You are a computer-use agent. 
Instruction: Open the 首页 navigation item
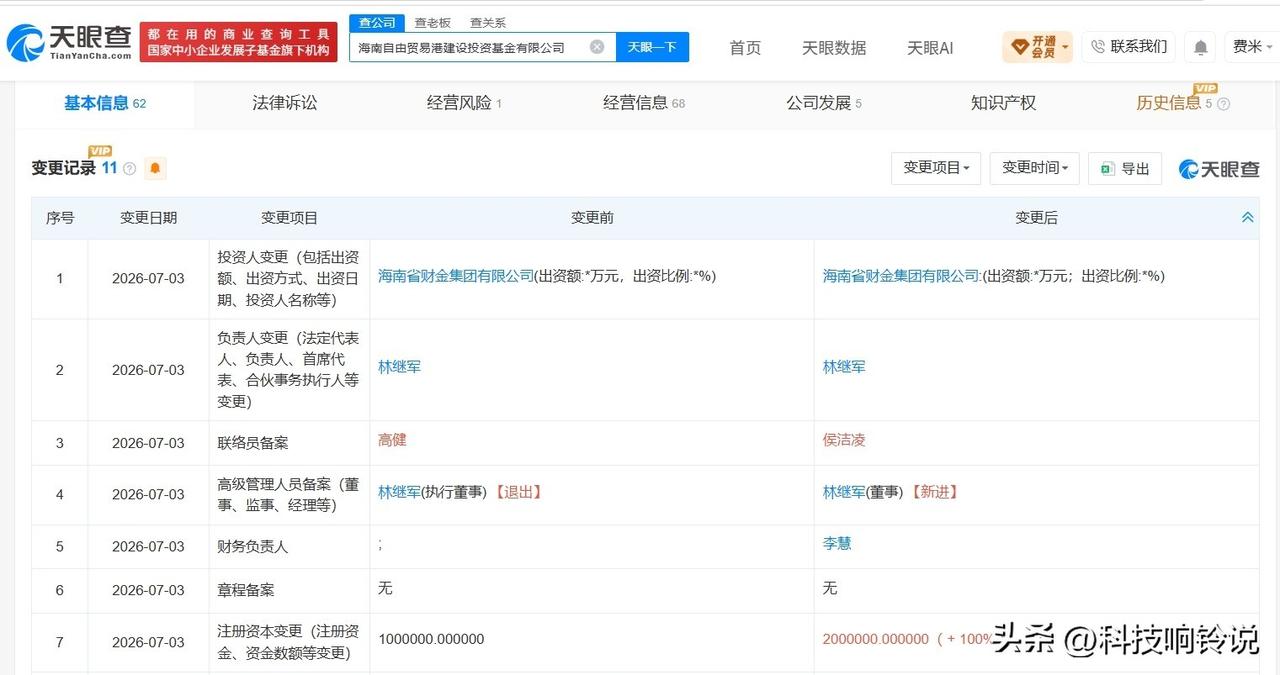(745, 48)
